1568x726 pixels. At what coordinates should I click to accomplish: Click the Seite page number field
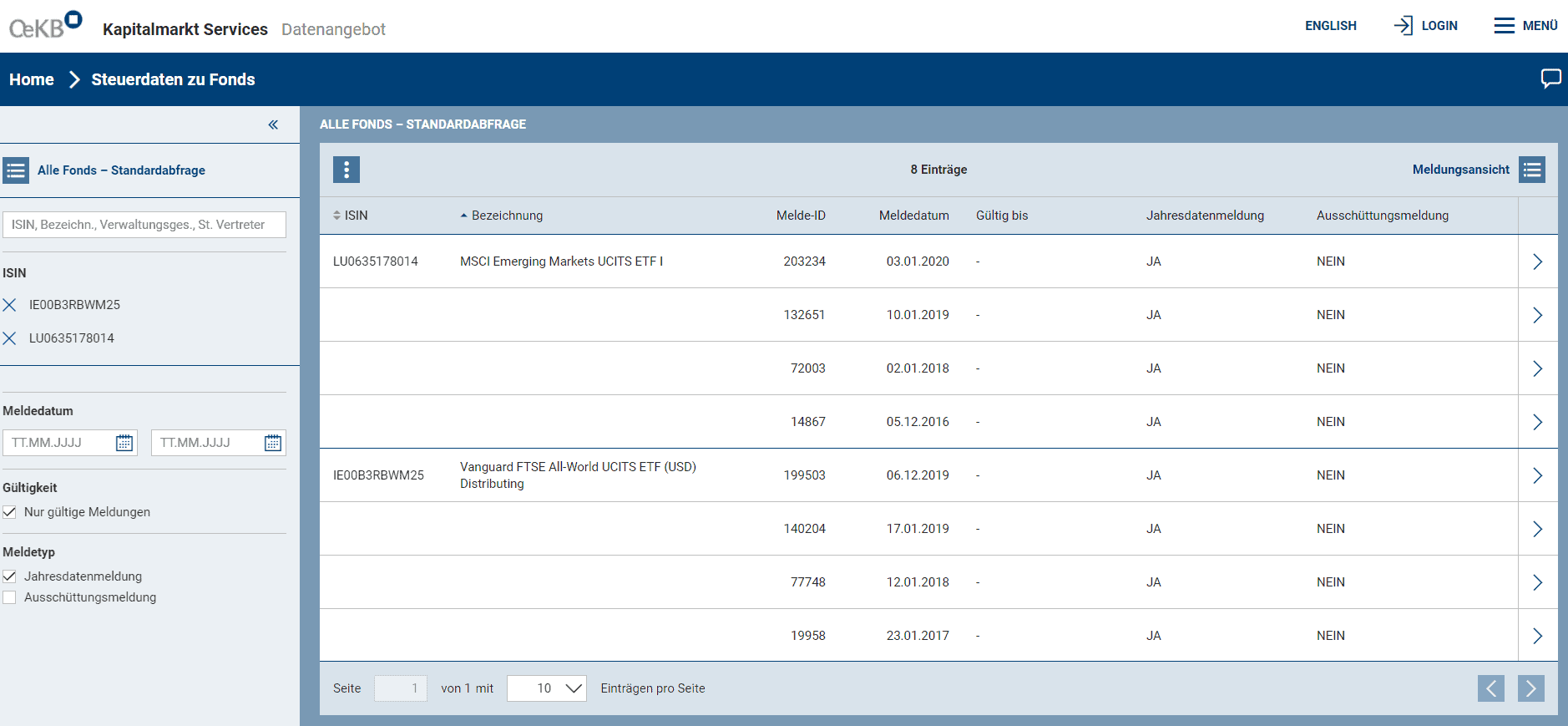pyautogui.click(x=401, y=688)
